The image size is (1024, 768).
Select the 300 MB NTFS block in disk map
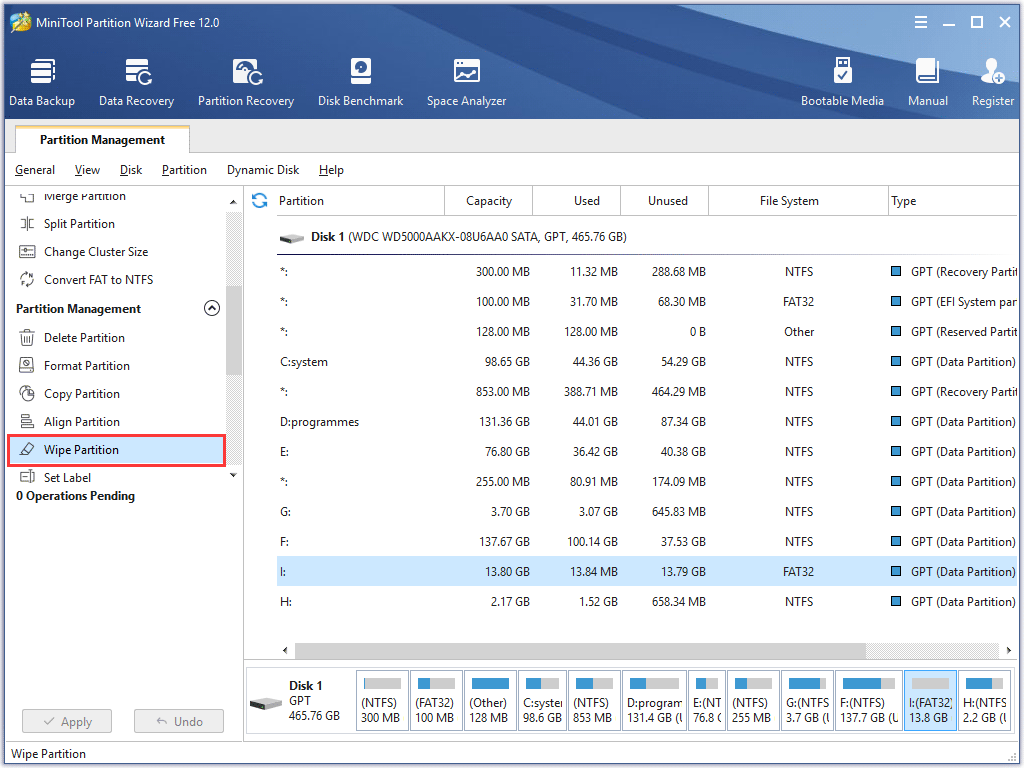click(x=382, y=701)
